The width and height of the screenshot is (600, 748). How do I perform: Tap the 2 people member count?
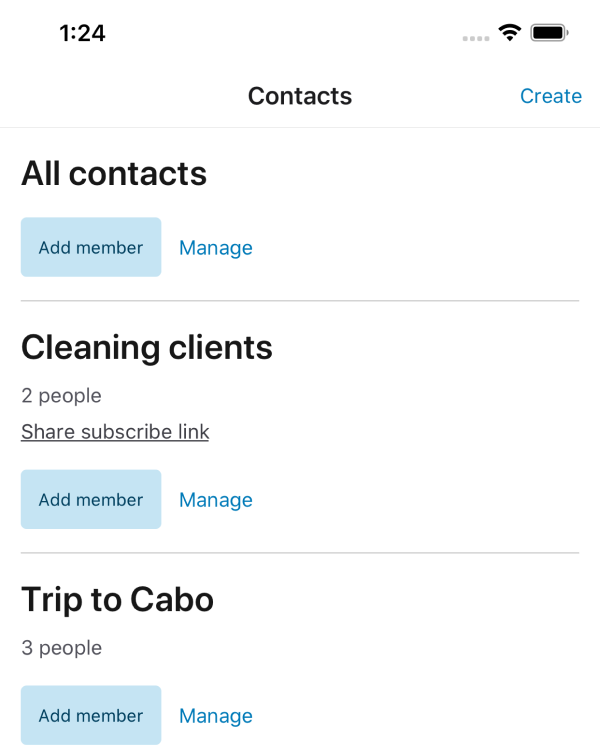pos(61,396)
